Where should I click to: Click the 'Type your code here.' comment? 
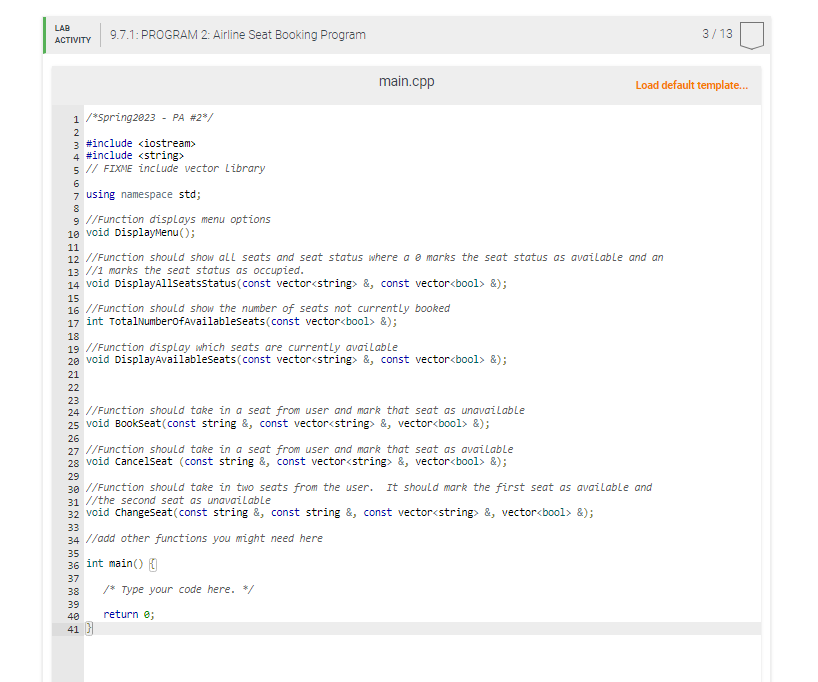click(x=178, y=589)
